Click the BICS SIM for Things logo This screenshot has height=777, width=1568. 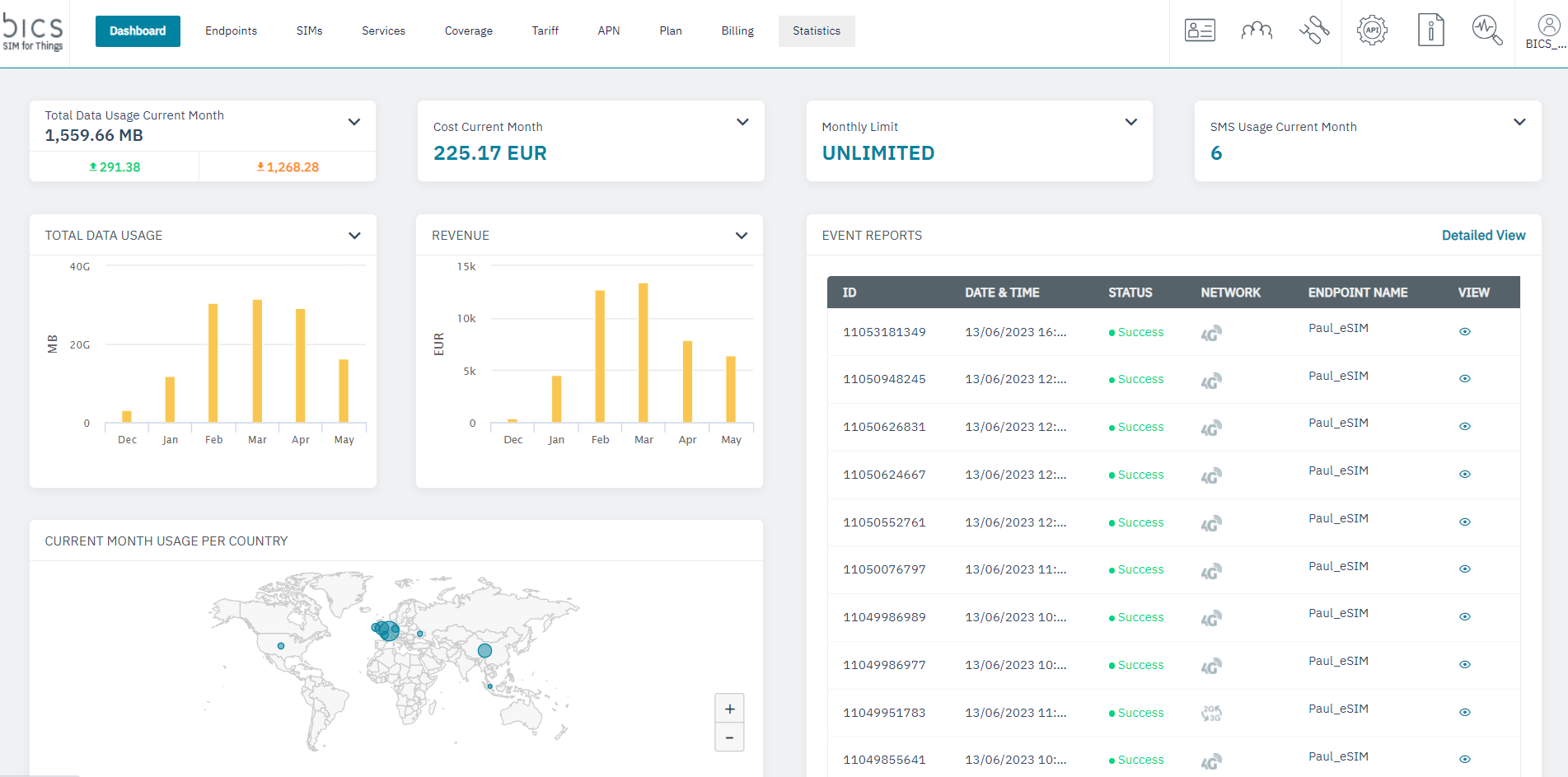(33, 33)
